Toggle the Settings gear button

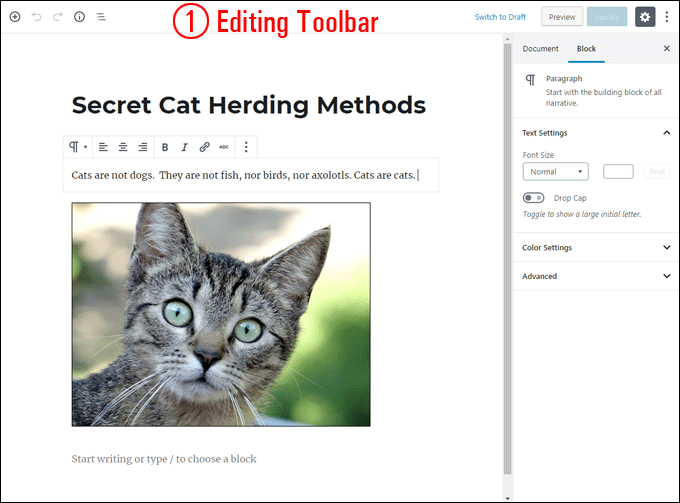tap(645, 17)
